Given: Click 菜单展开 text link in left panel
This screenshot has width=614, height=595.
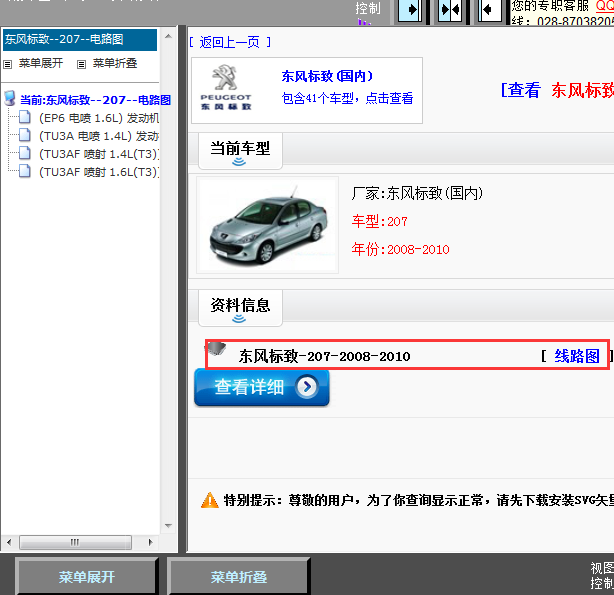Looking at the screenshot, I should [x=41, y=63].
